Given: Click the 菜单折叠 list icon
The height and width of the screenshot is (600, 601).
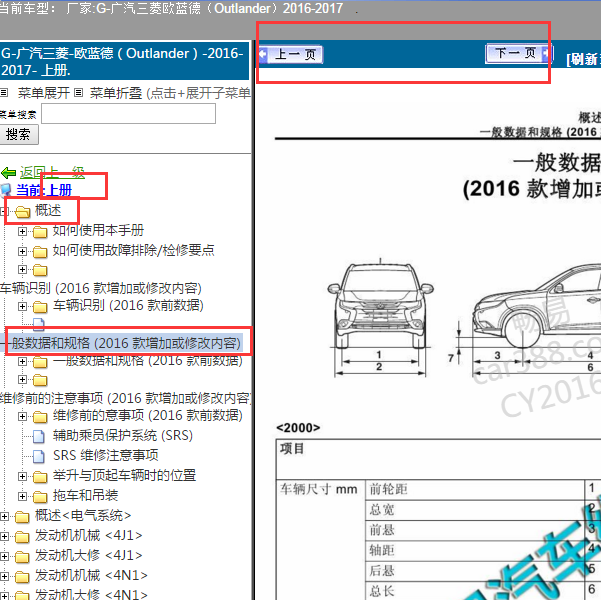Looking at the screenshot, I should click(x=79, y=92).
